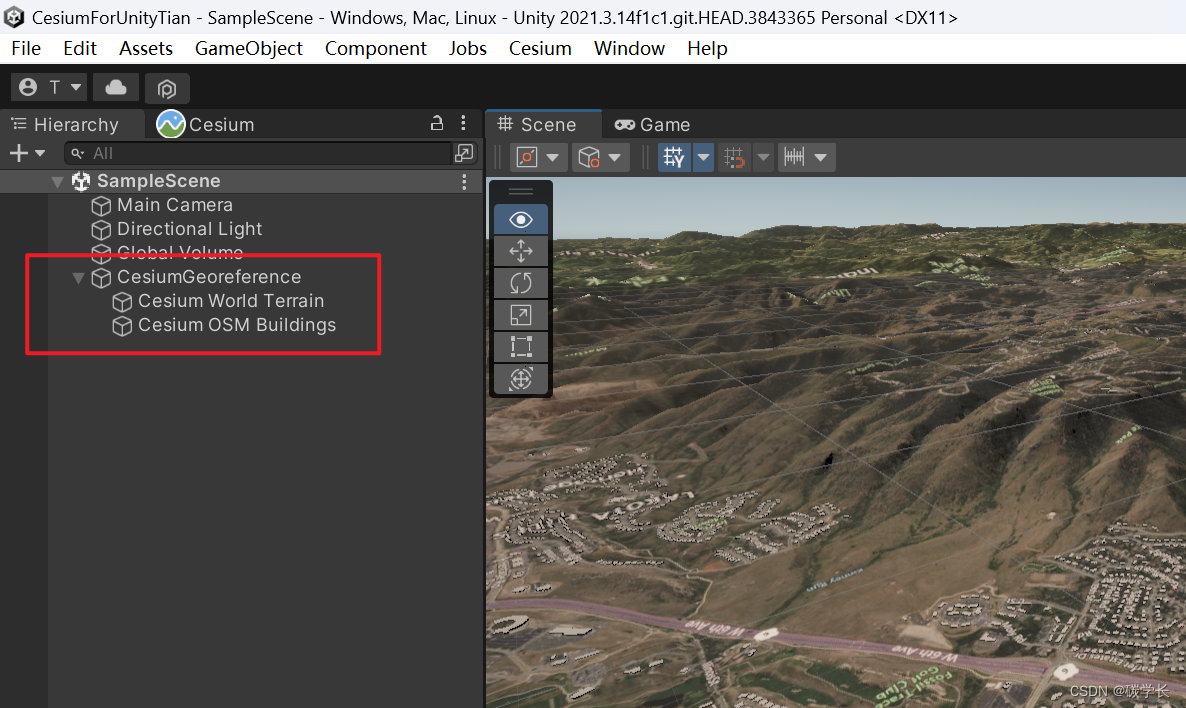Open the Component menu

375,48
